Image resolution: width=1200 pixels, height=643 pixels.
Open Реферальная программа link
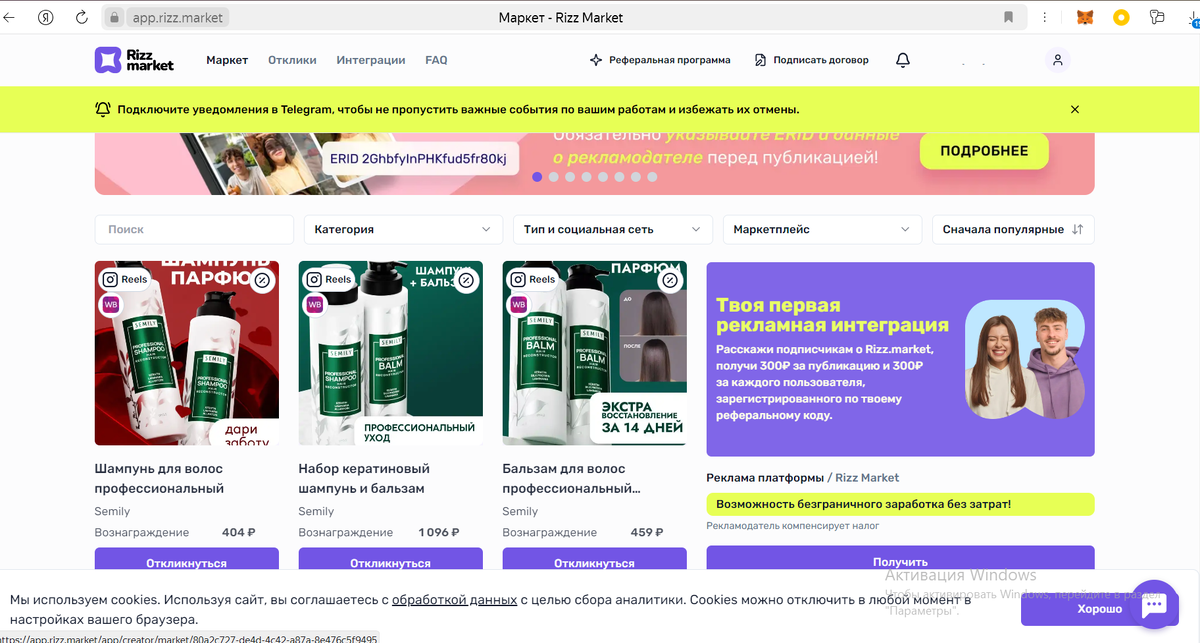[x=661, y=60]
